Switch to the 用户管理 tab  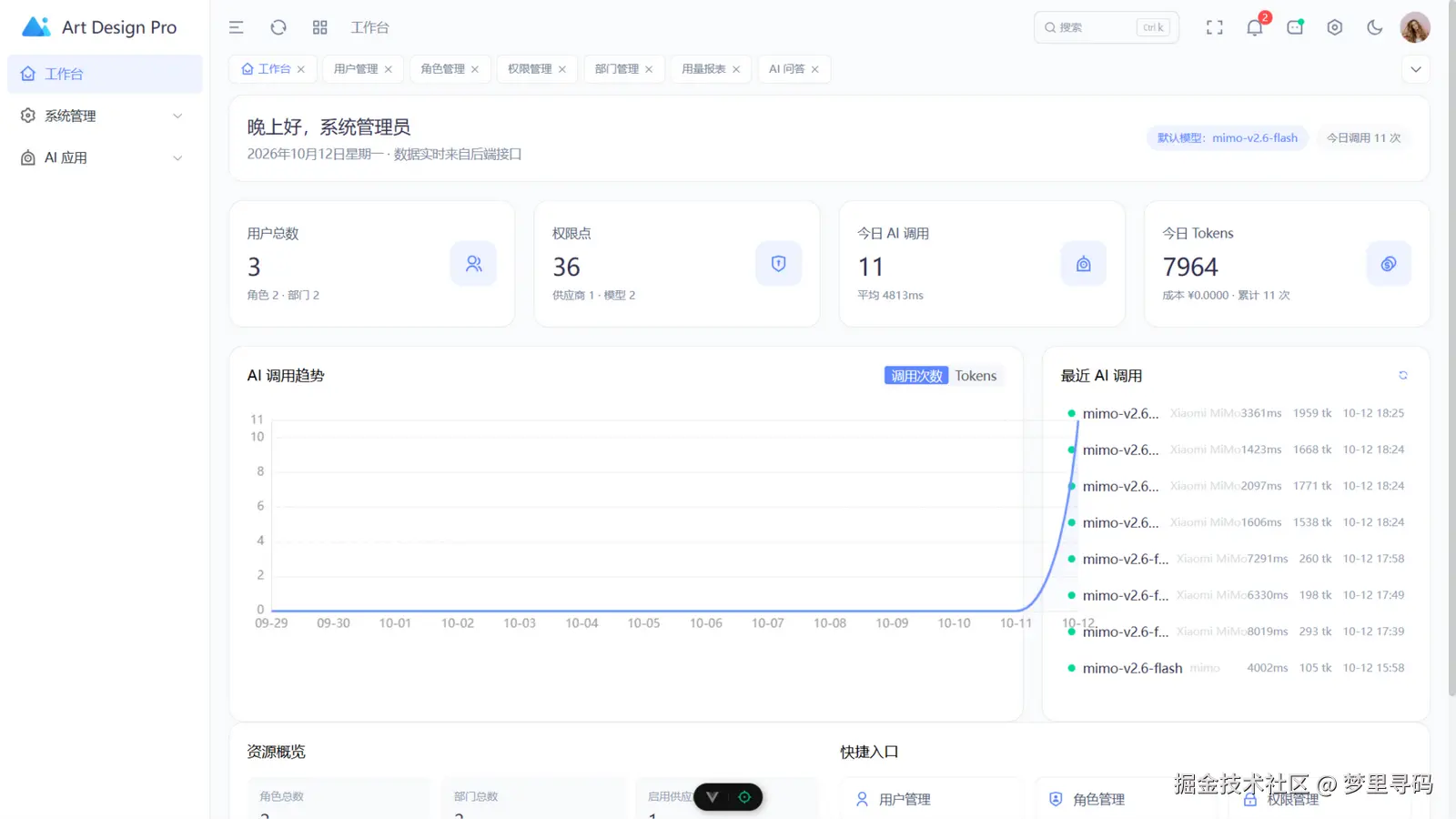(356, 69)
